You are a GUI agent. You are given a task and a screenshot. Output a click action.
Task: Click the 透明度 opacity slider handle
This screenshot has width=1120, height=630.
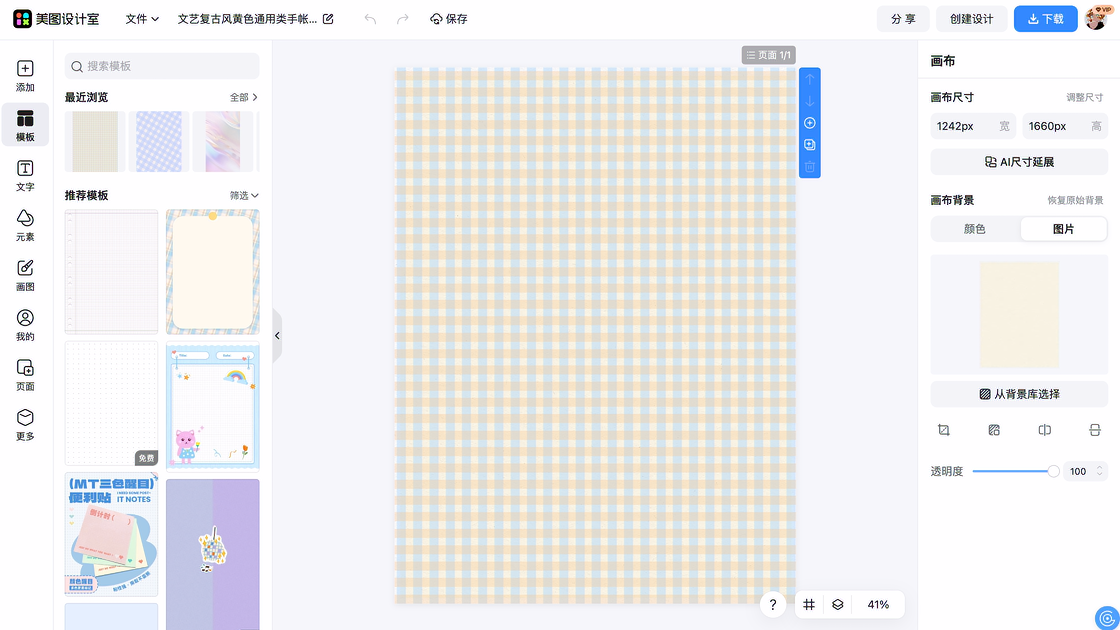1053,471
